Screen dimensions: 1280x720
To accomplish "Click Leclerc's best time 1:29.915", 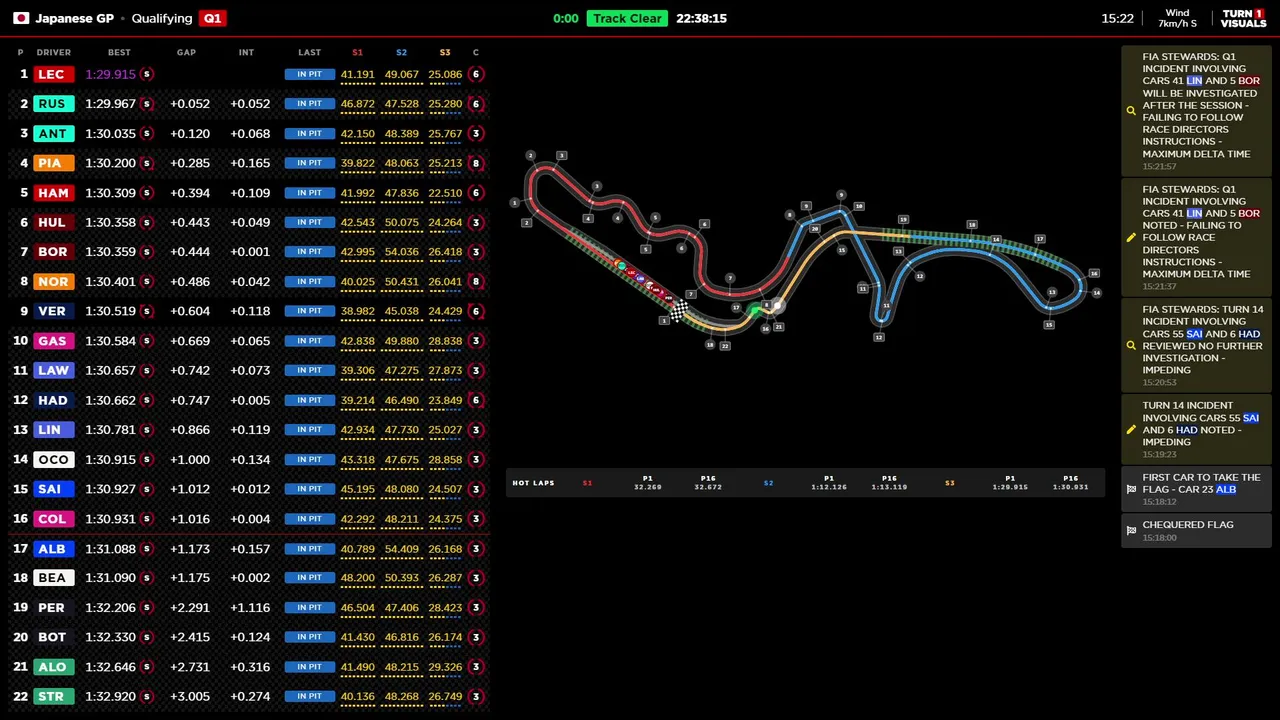I will pos(110,74).
